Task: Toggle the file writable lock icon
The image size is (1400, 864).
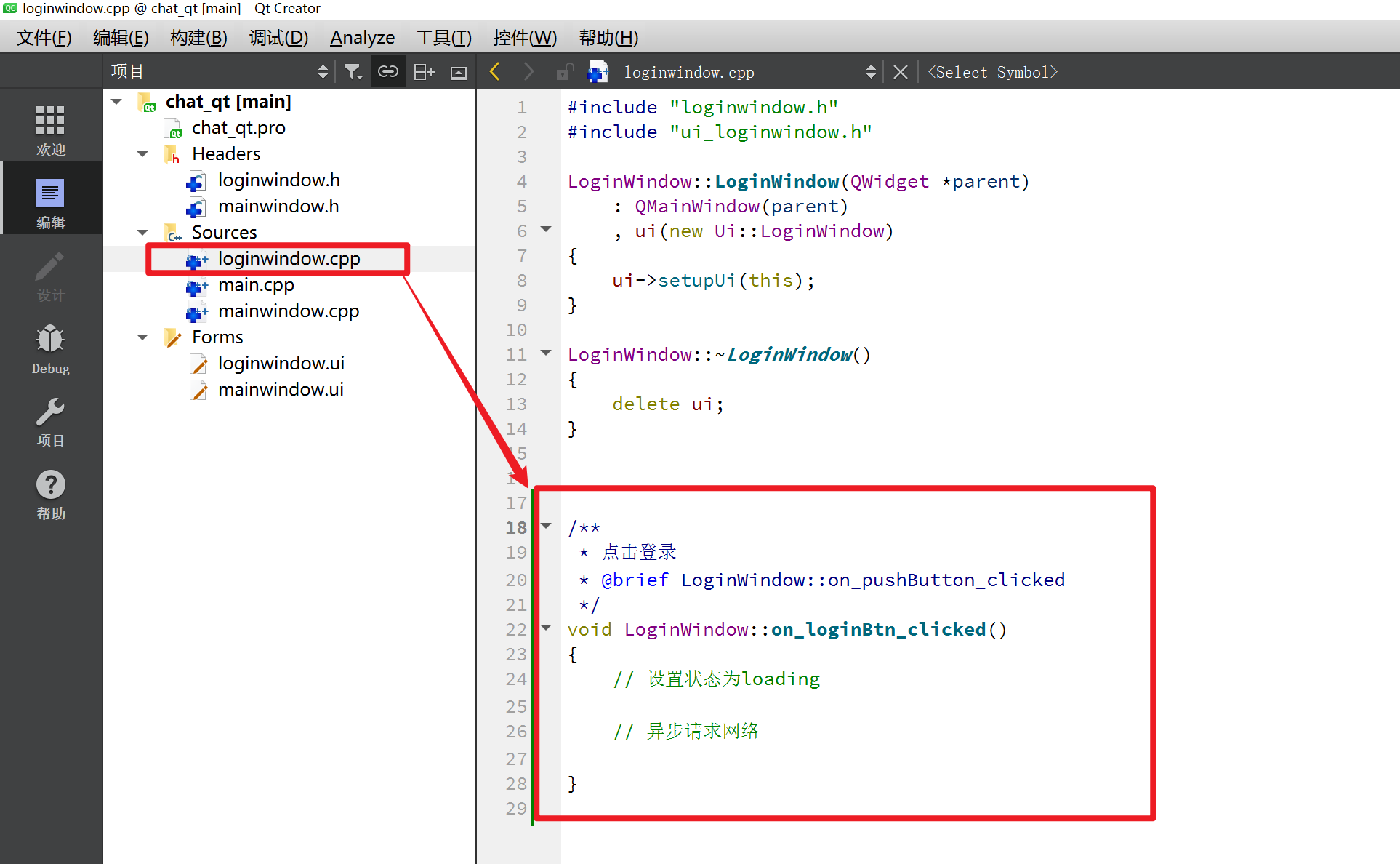Action: [x=564, y=72]
